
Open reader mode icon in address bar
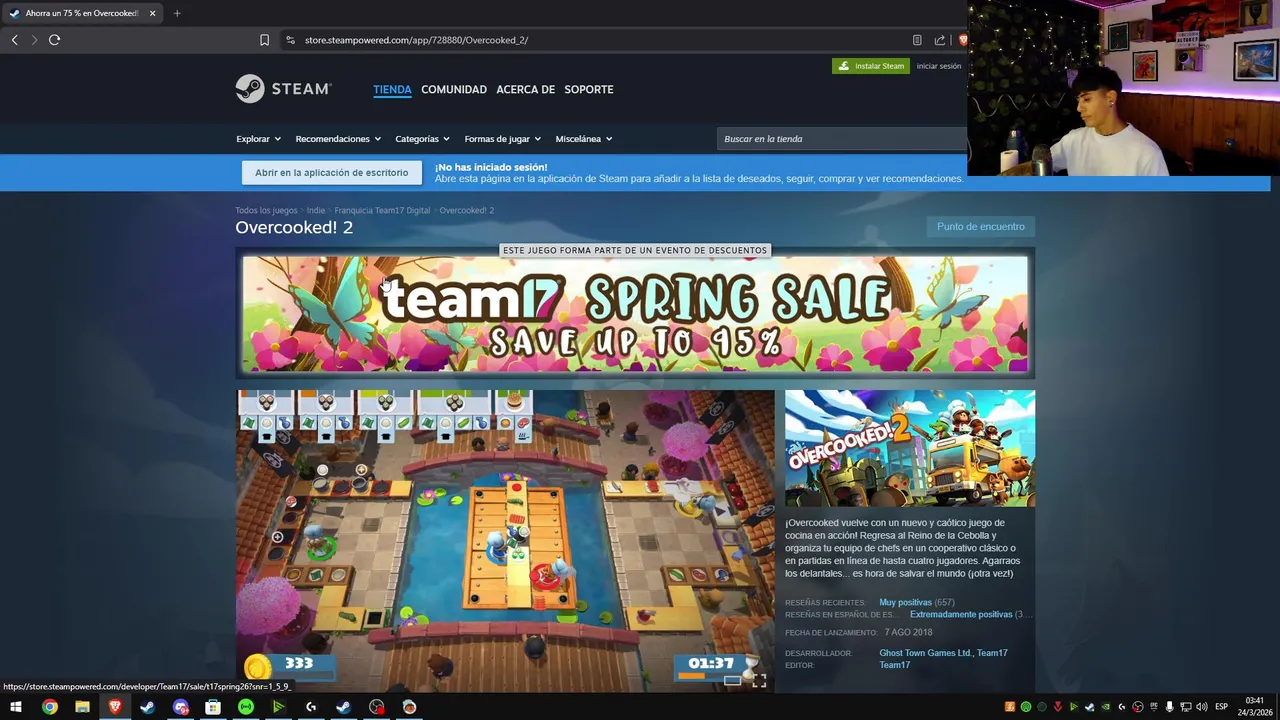(x=917, y=40)
